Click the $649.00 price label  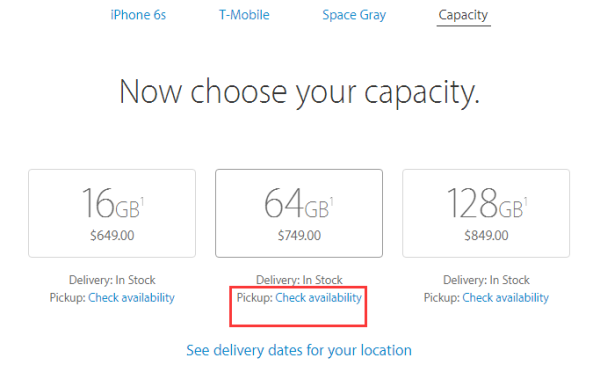click(112, 235)
